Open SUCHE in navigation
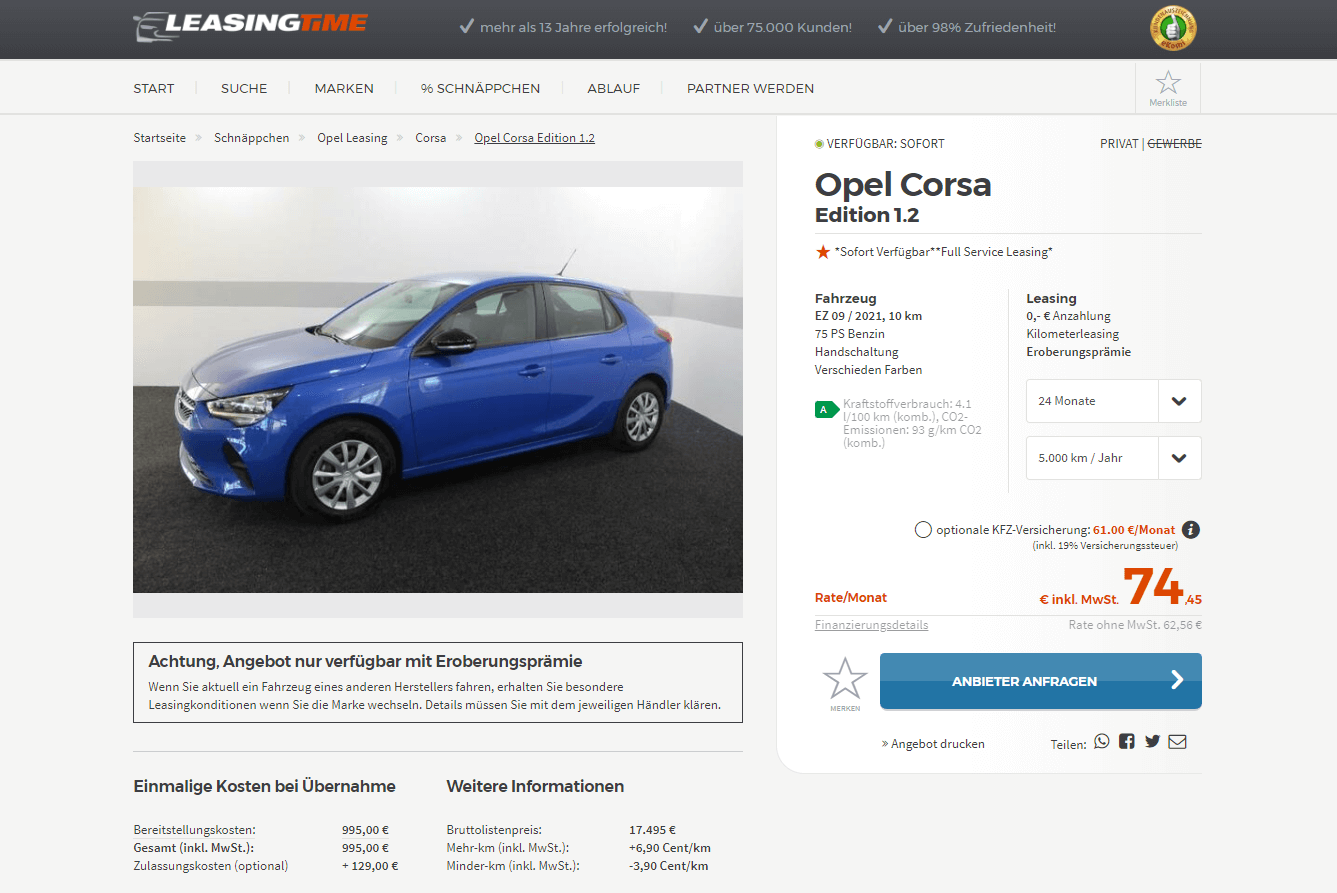 244,88
